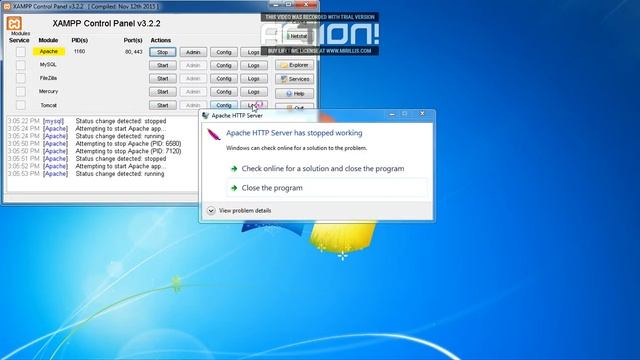Click the highlighted Apache module label
This screenshot has width=640, height=360.
(49, 51)
